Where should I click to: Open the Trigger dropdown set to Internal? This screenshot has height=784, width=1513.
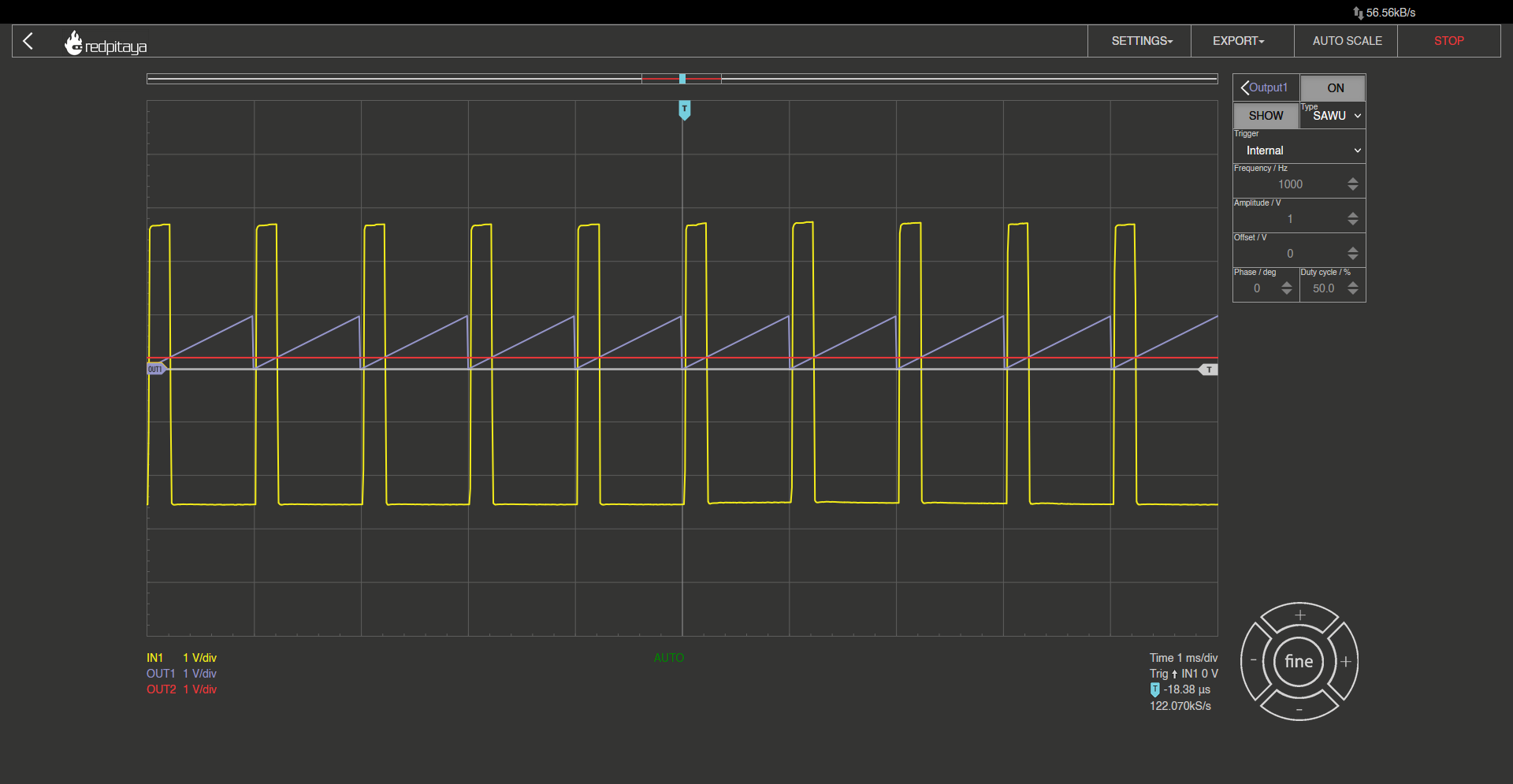click(1299, 150)
